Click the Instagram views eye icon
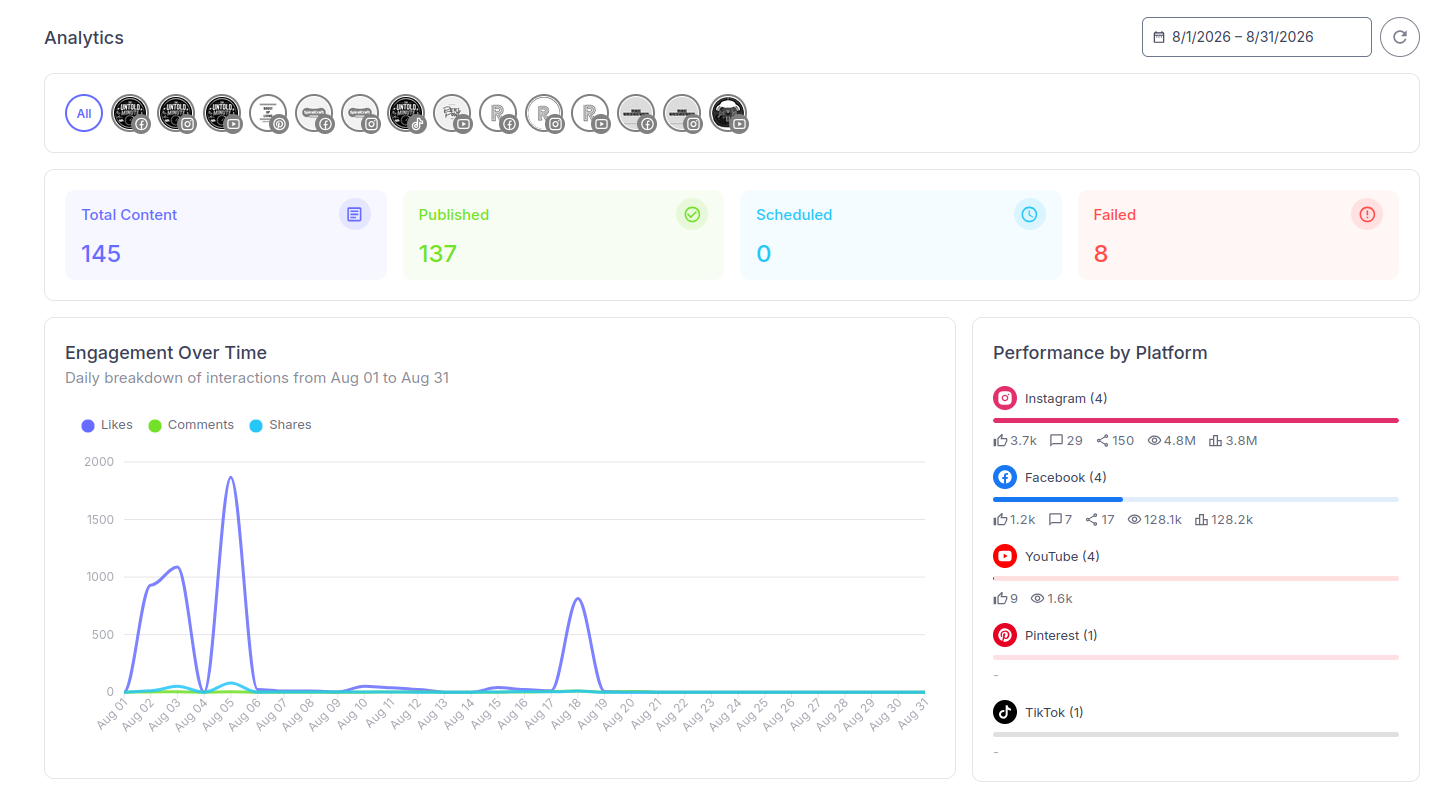1447x796 pixels. tap(1154, 440)
